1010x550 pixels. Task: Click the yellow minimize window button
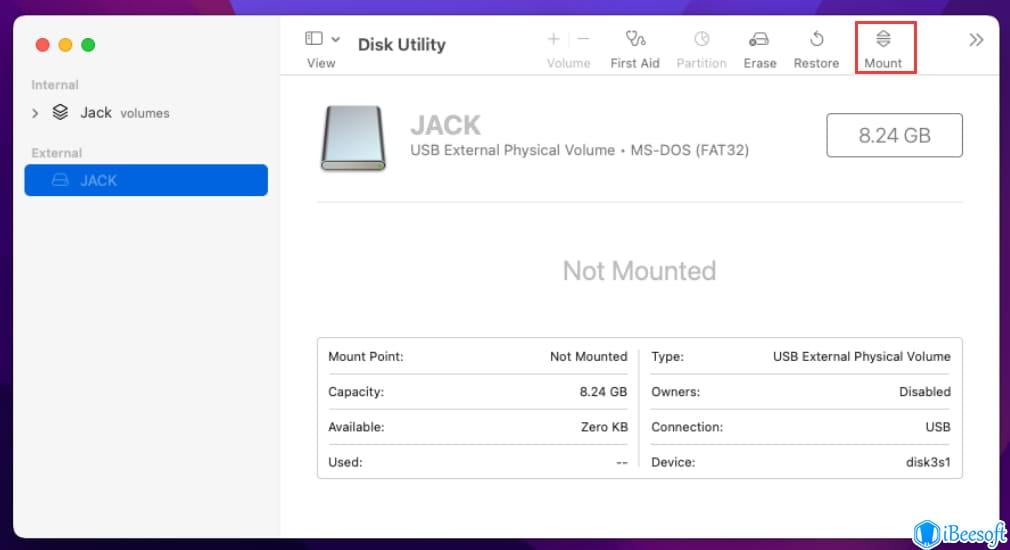point(65,45)
